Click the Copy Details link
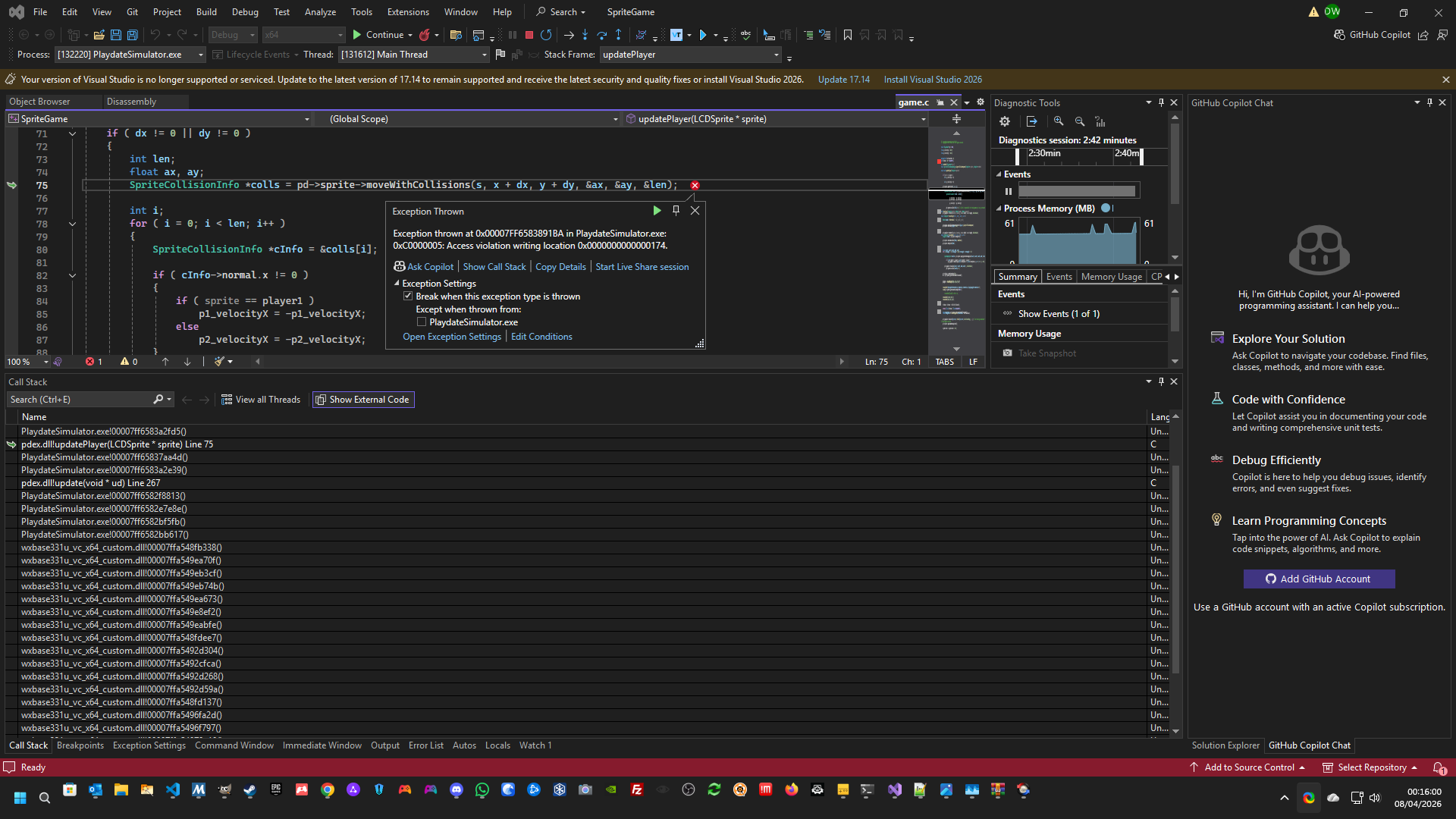This screenshot has width=1456, height=819. tap(560, 267)
